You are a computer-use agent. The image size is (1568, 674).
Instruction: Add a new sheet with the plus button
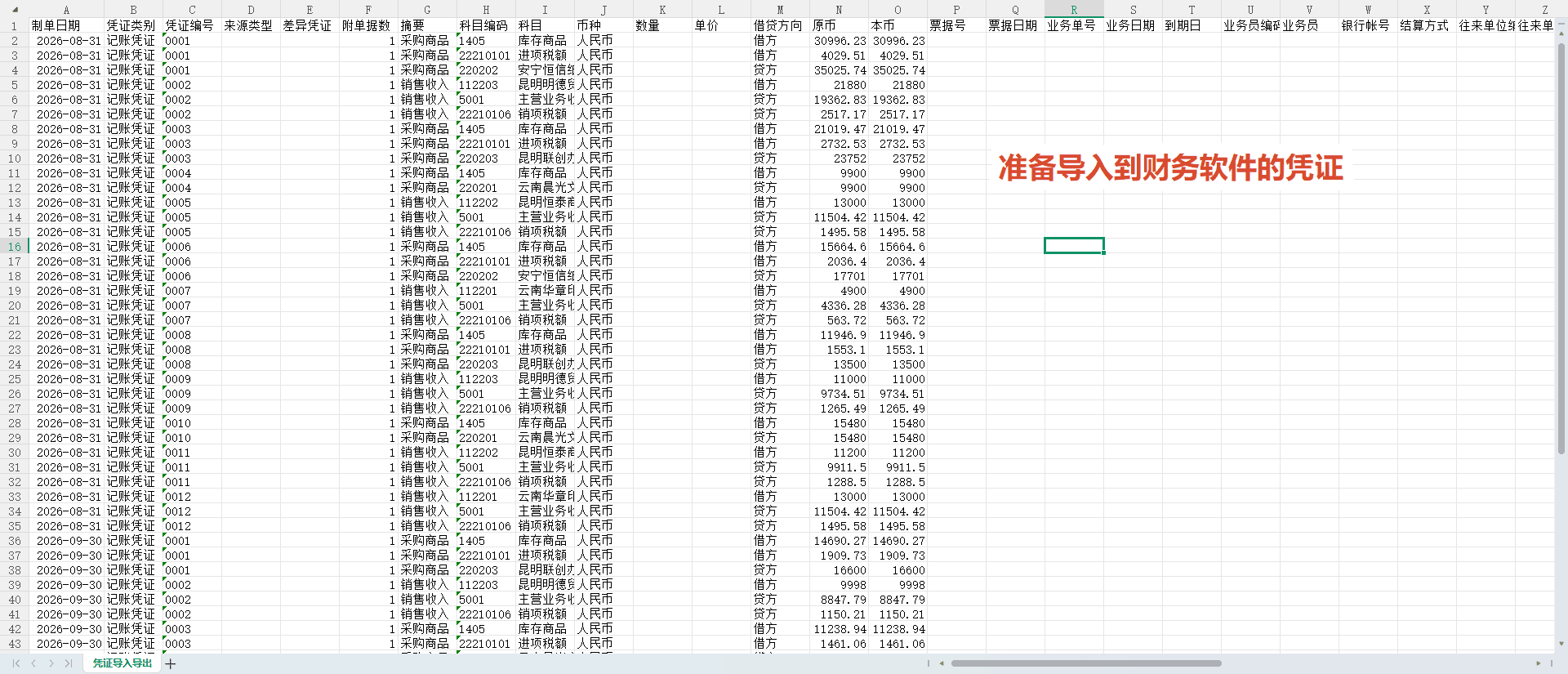click(x=171, y=663)
